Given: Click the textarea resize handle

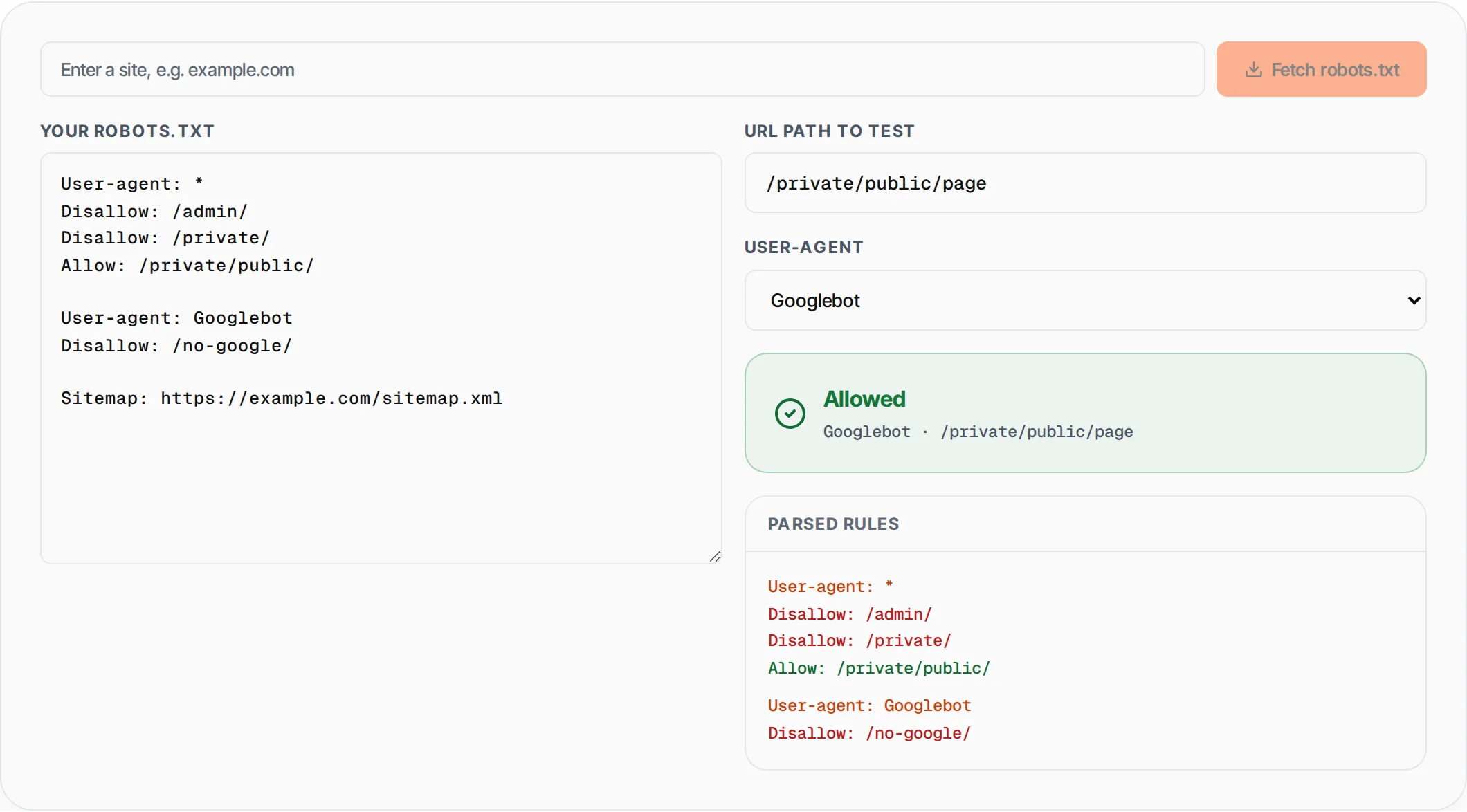Looking at the screenshot, I should pos(715,557).
